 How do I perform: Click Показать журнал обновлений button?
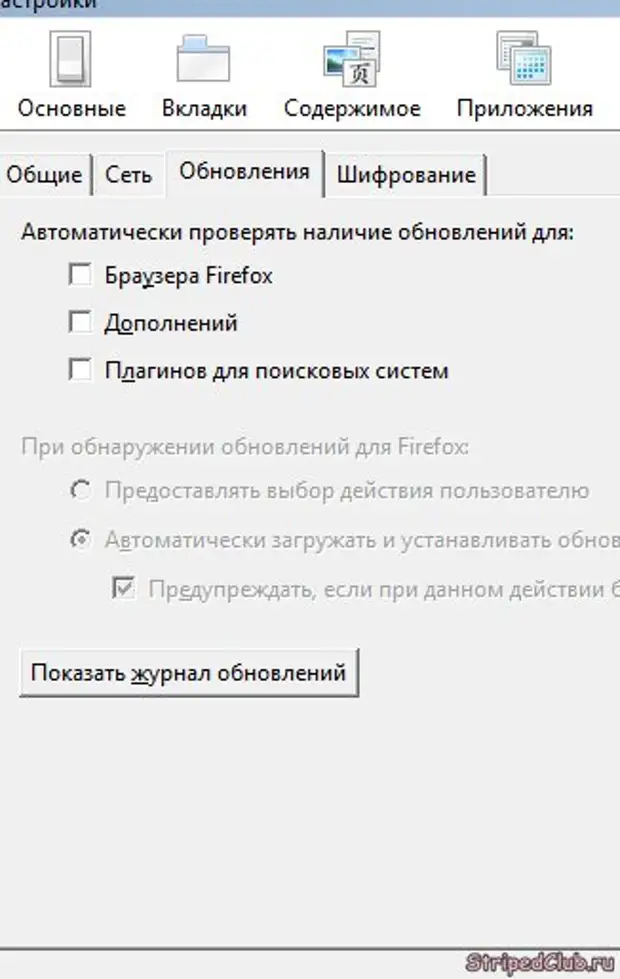pyautogui.click(x=188, y=672)
